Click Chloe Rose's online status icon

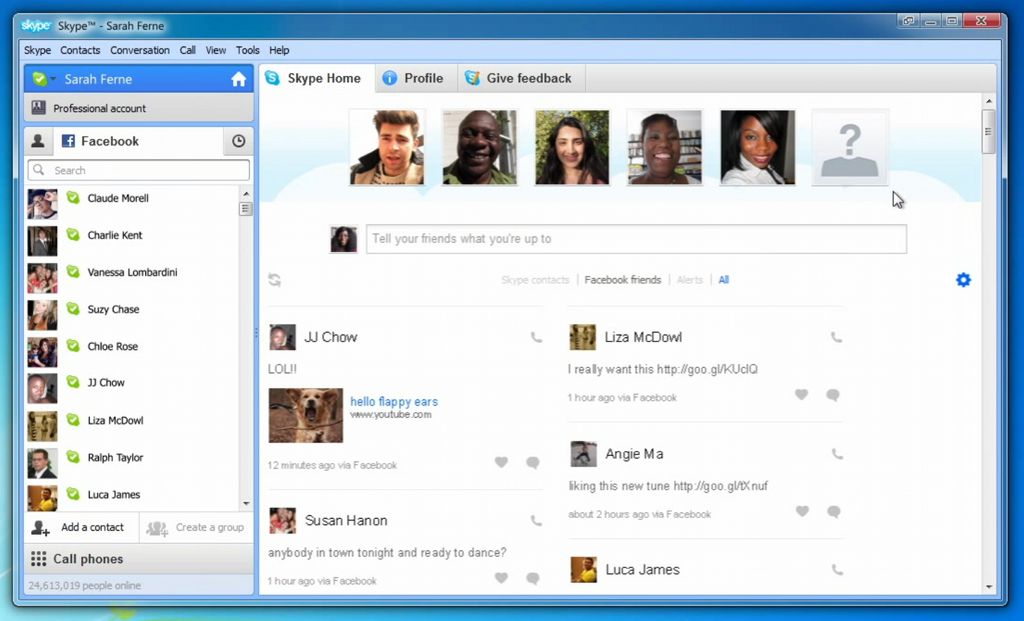[73, 345]
